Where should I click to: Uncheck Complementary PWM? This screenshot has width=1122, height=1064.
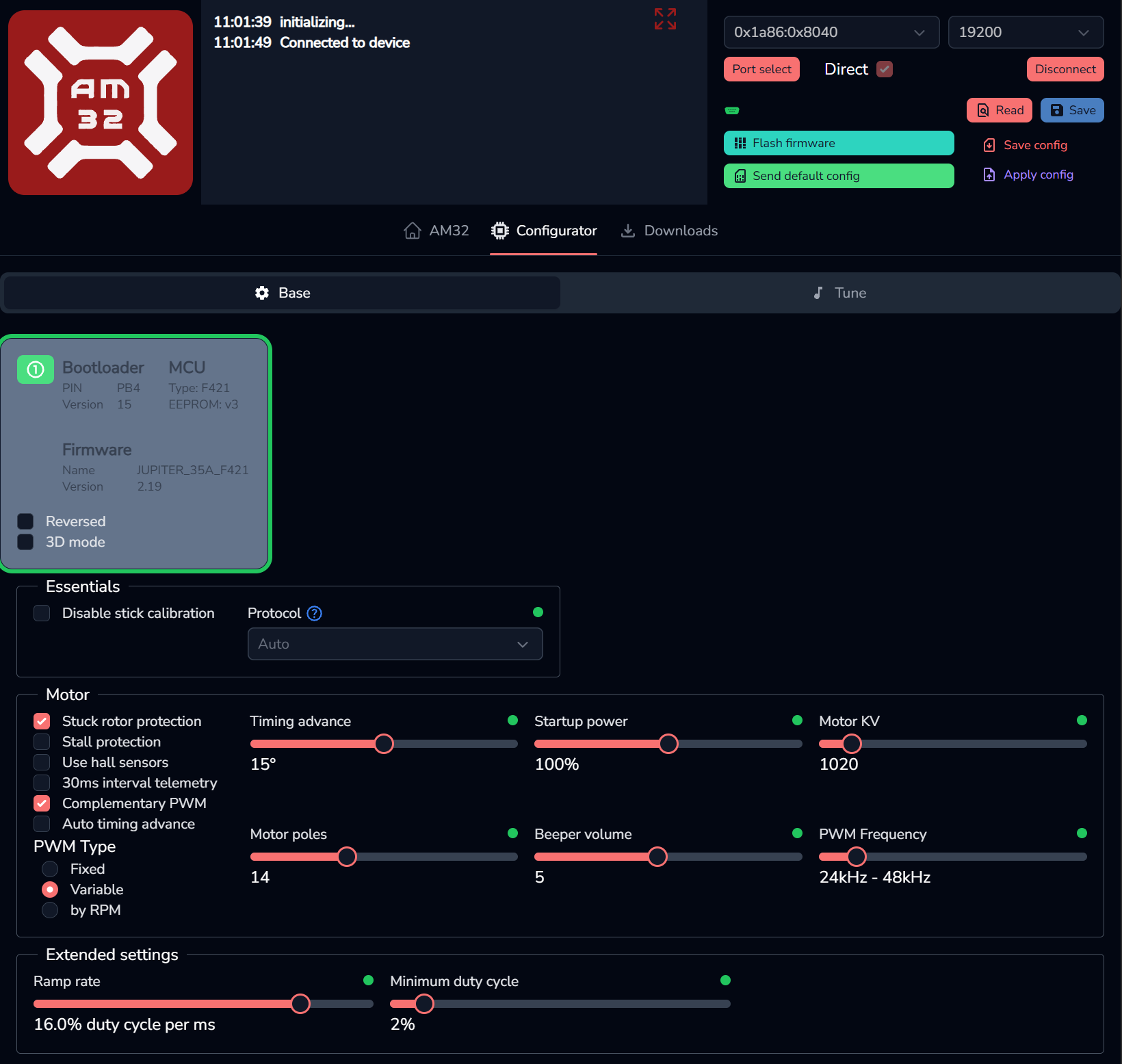tap(42, 803)
